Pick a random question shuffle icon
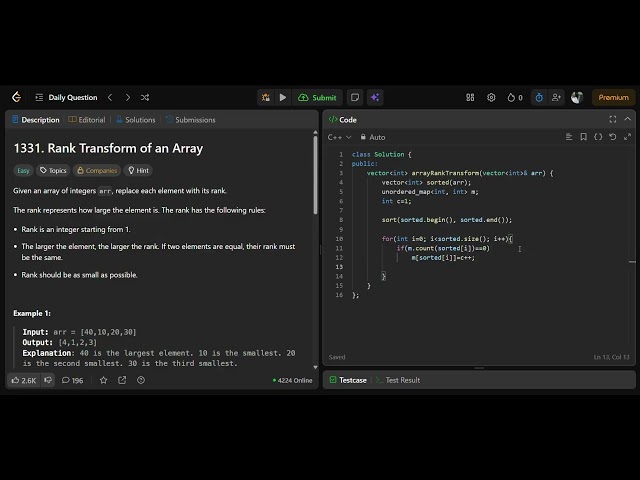 [145, 97]
